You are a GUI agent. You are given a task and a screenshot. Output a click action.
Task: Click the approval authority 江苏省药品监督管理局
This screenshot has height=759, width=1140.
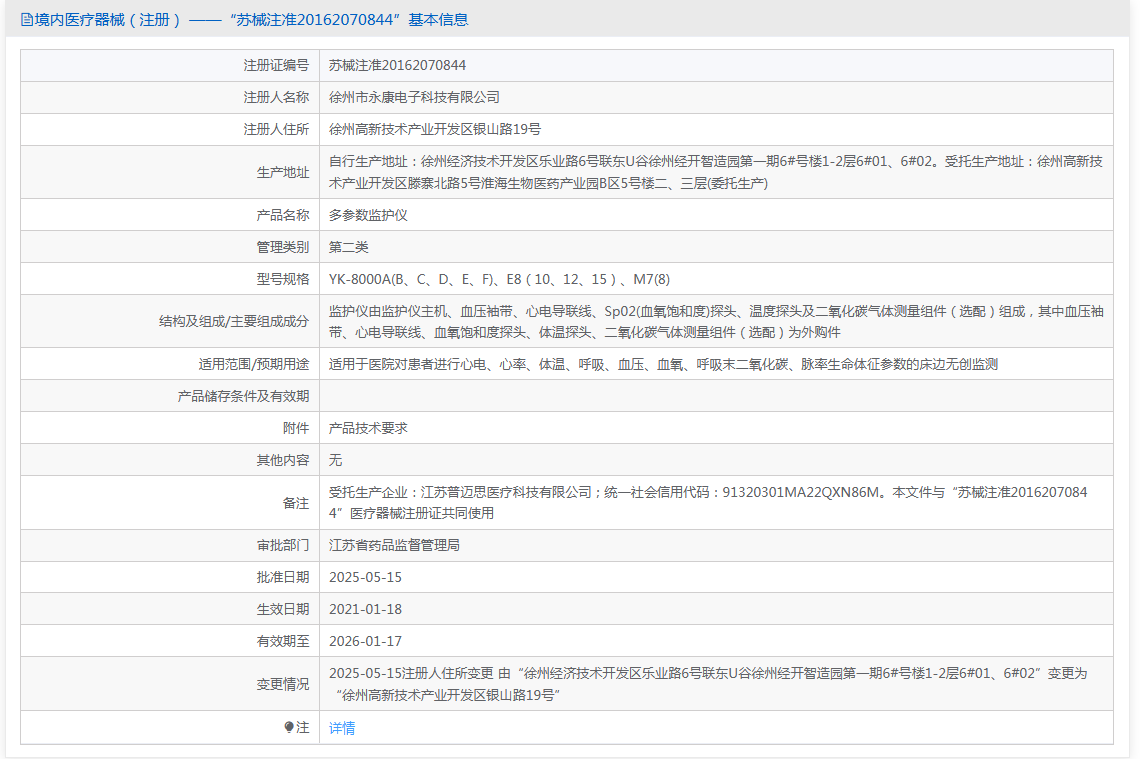pyautogui.click(x=394, y=545)
